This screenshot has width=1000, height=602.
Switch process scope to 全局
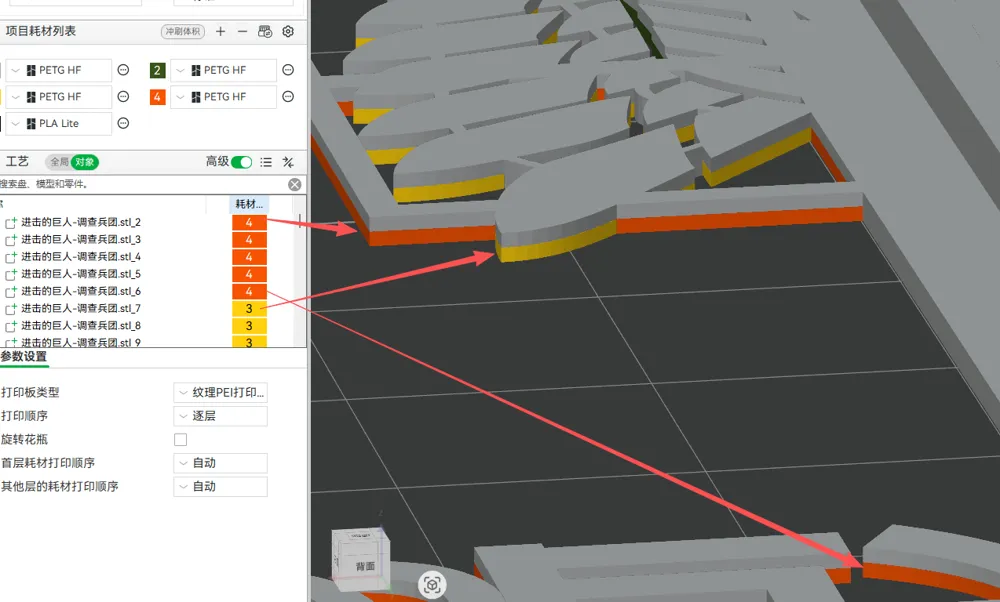pos(59,162)
